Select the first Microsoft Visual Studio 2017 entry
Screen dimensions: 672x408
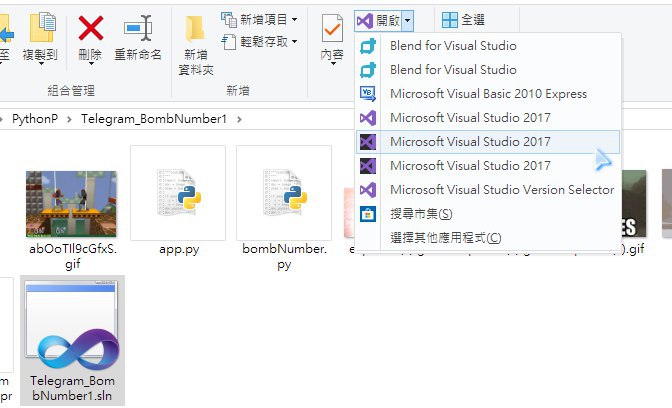pos(488,117)
